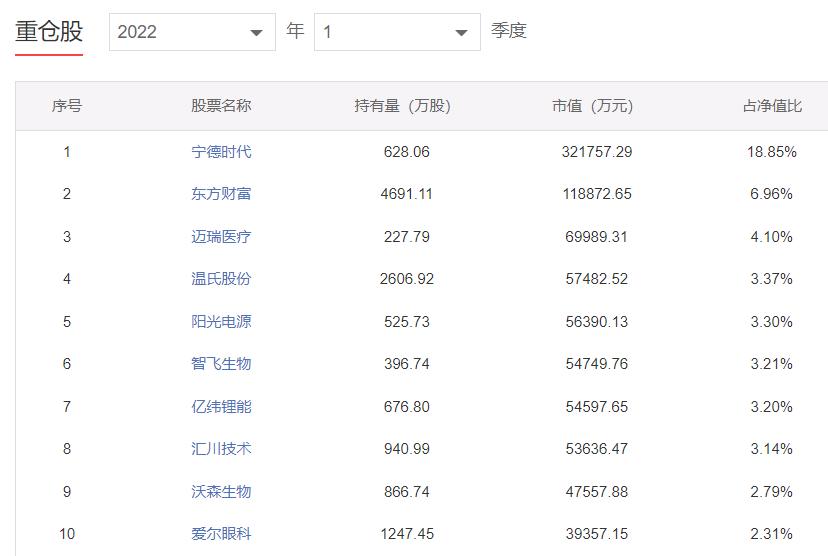Select the holding value 940.99
Viewport: 828px width, 556px height.
[407, 449]
